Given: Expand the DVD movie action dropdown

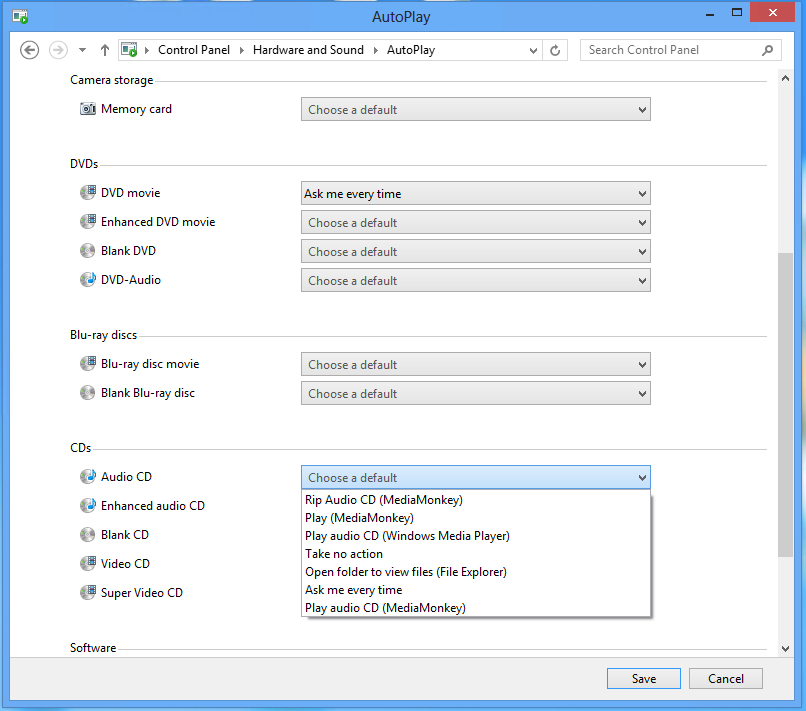Looking at the screenshot, I should coord(475,194).
